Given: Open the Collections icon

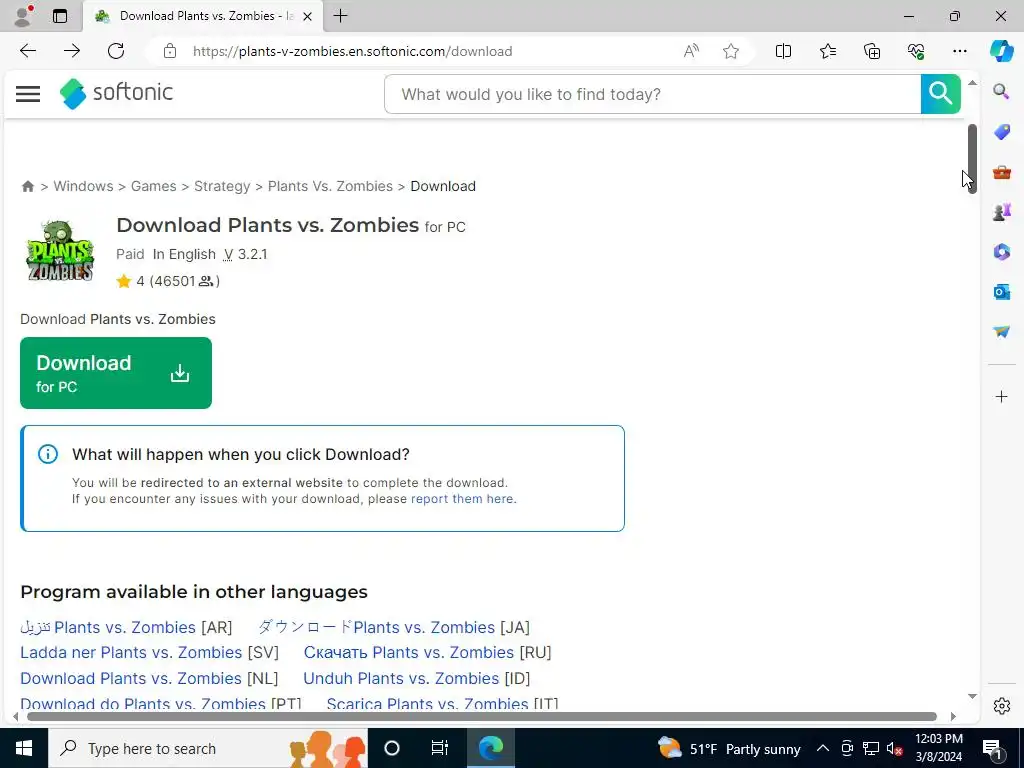Looking at the screenshot, I should point(872,51).
